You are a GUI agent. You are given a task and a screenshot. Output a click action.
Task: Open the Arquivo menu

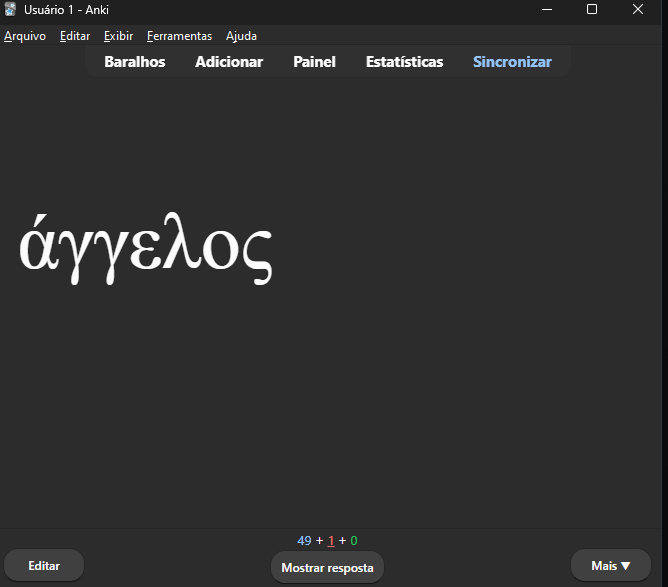coord(24,36)
